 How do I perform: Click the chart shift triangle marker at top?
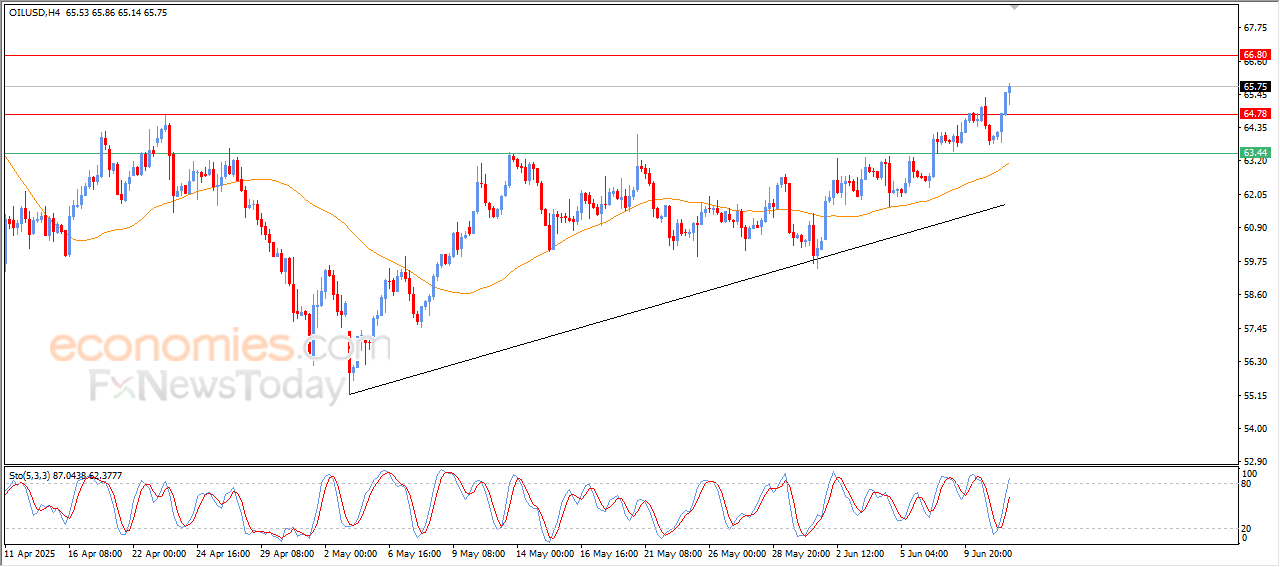click(1016, 6)
